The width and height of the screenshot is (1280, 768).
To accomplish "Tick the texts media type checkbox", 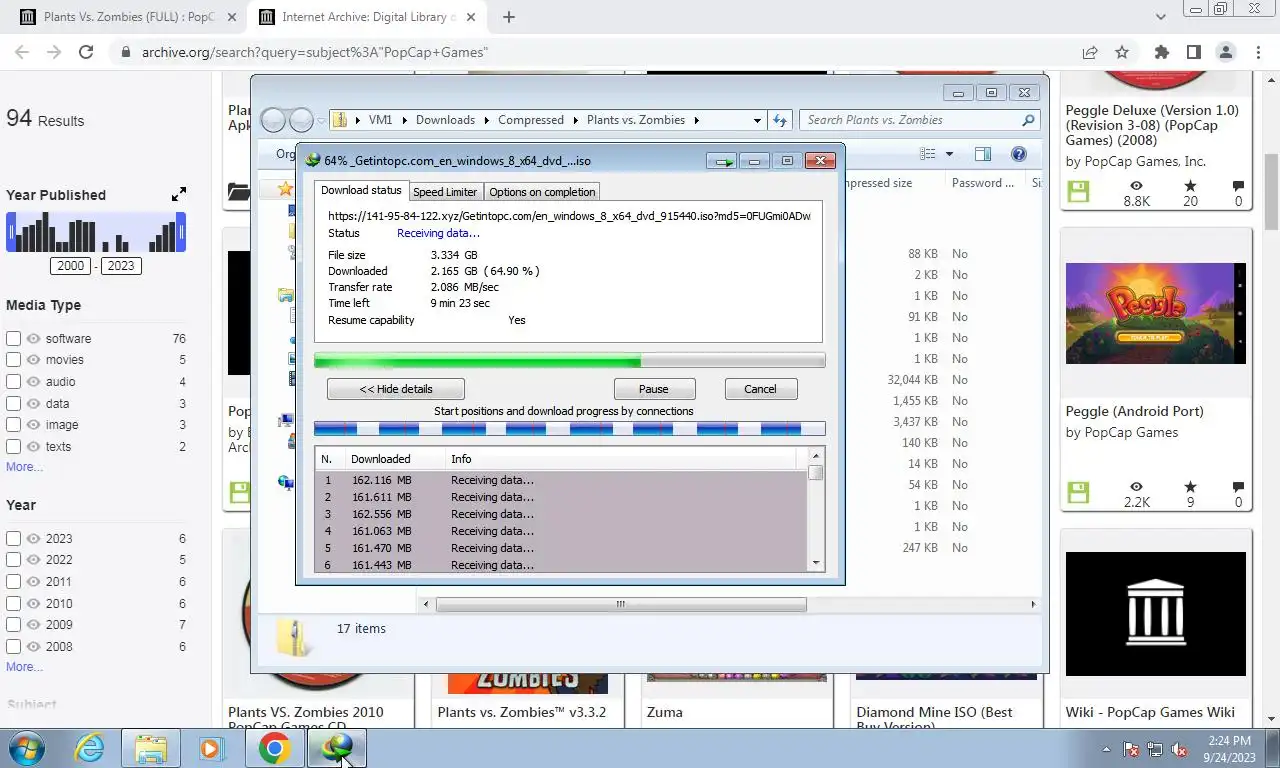I will [x=13, y=446].
